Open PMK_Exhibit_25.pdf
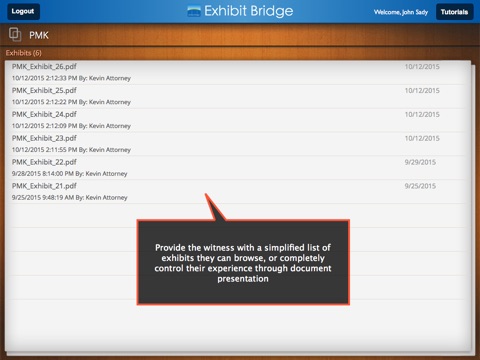This screenshot has width=480, height=360. point(44,91)
